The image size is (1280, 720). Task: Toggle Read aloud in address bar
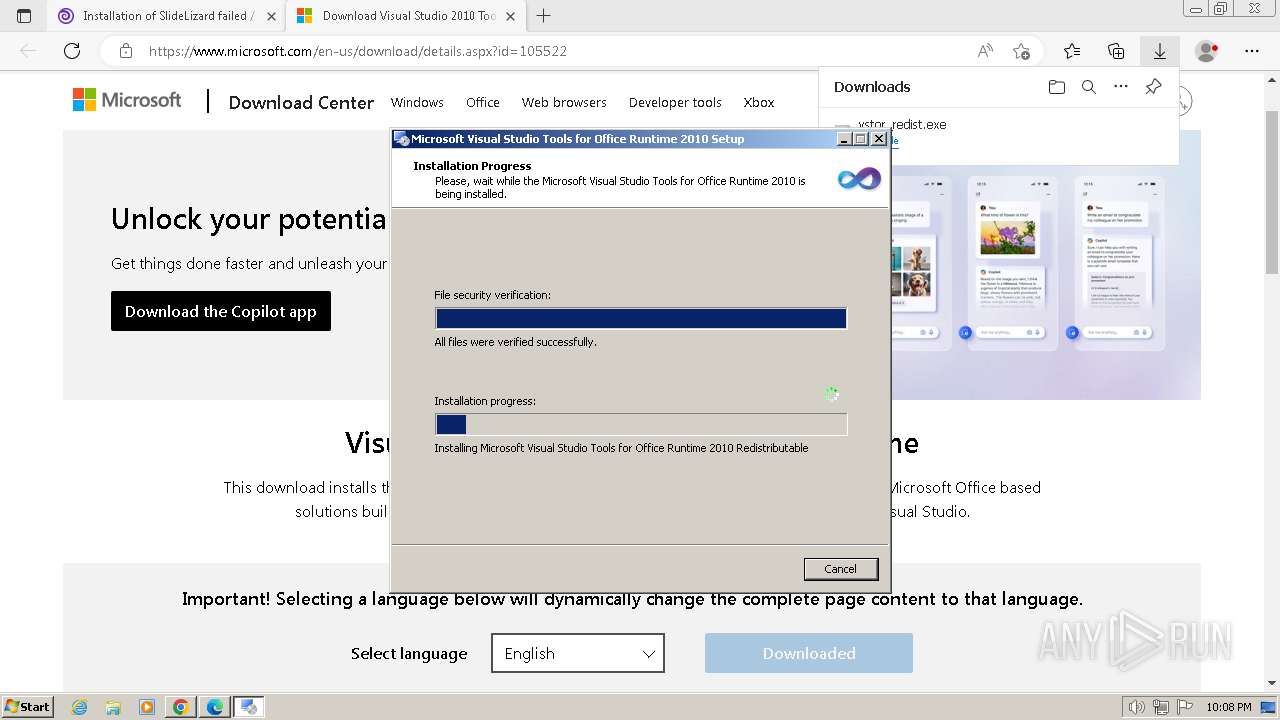[x=985, y=51]
